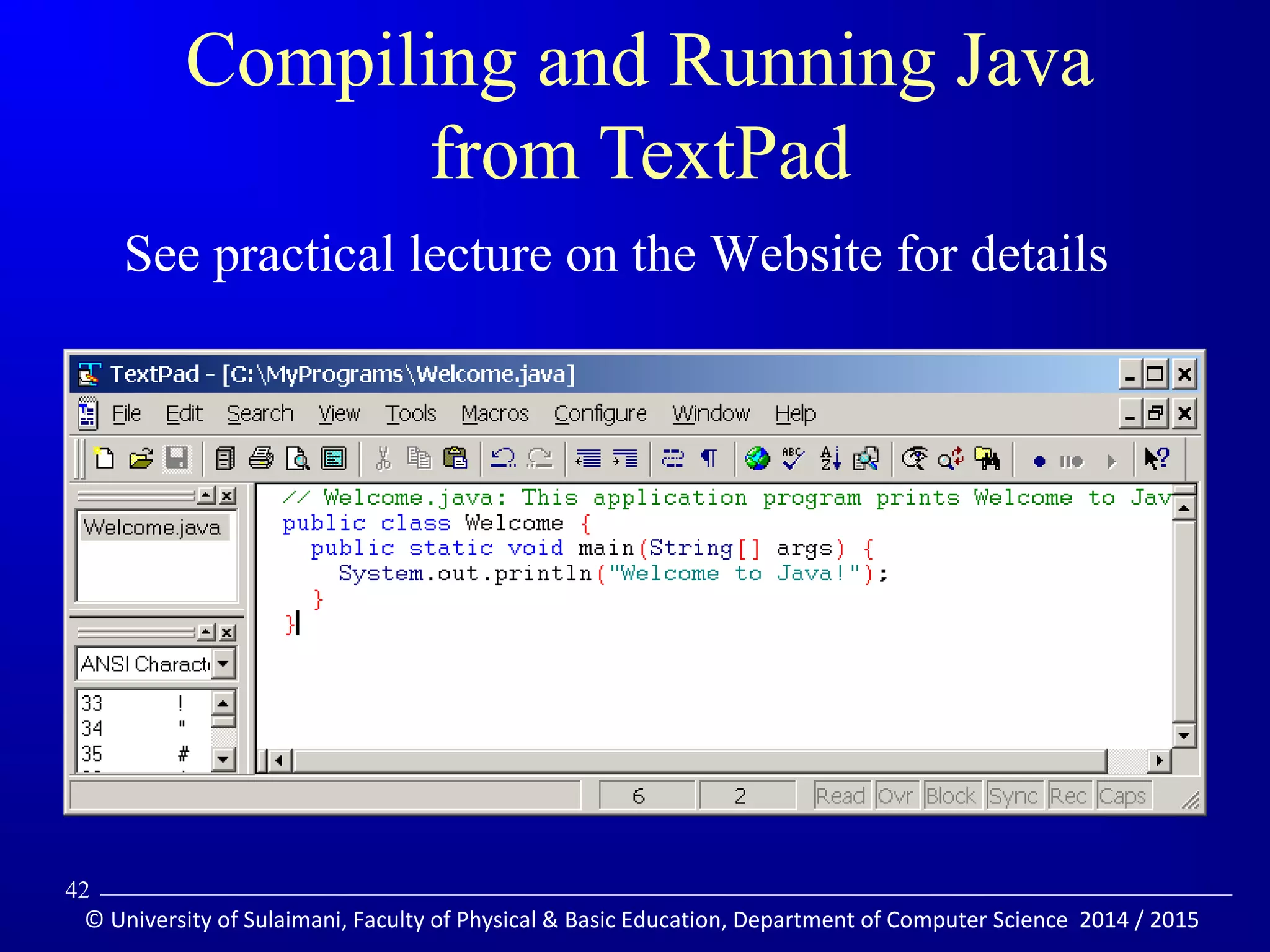The height and width of the screenshot is (952, 1270).
Task: Expand the ANSI Characters dropdown
Action: 223,664
